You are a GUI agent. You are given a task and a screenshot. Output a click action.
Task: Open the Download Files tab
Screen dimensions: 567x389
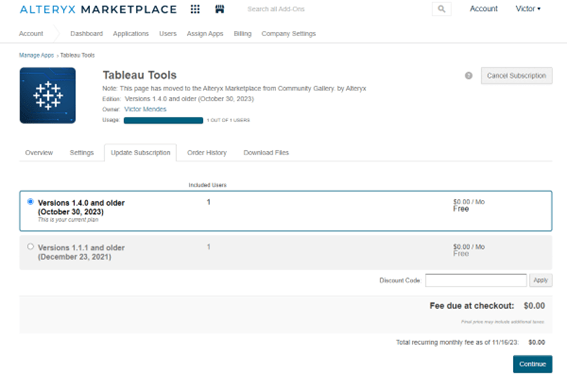[266, 153]
